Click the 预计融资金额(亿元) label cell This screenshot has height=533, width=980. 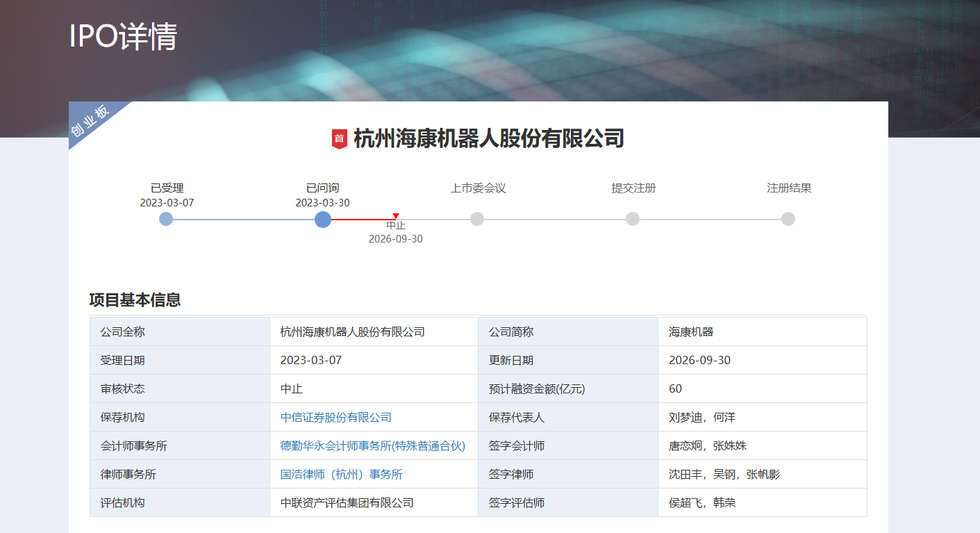[568, 389]
